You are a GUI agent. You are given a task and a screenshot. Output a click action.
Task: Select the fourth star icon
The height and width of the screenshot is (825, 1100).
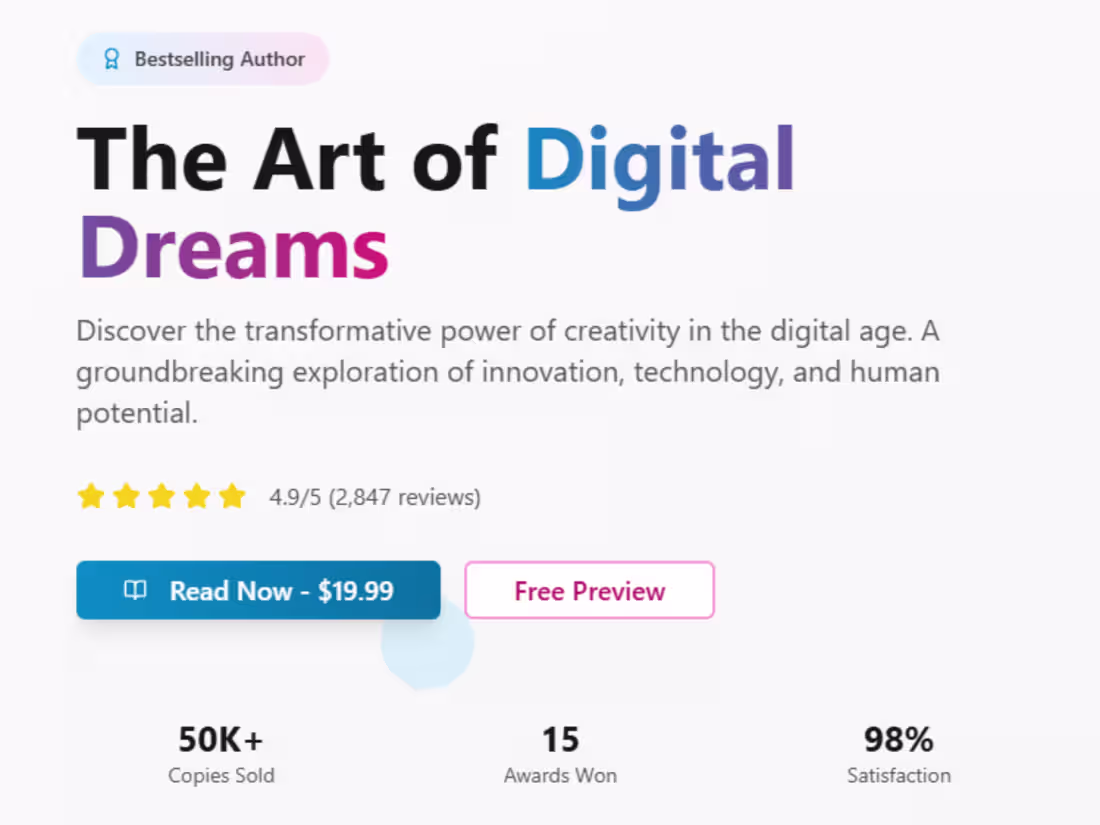coord(196,495)
